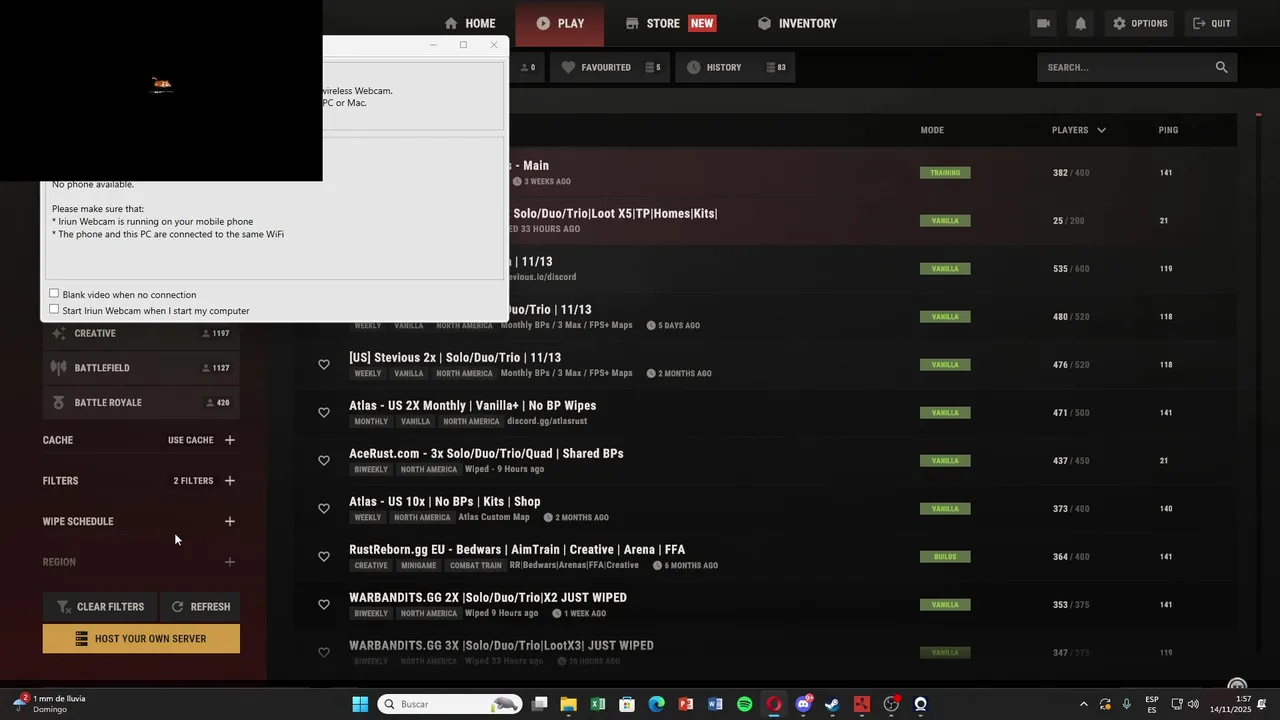
Task: Open File Explorer from the taskbar
Action: (x=568, y=704)
